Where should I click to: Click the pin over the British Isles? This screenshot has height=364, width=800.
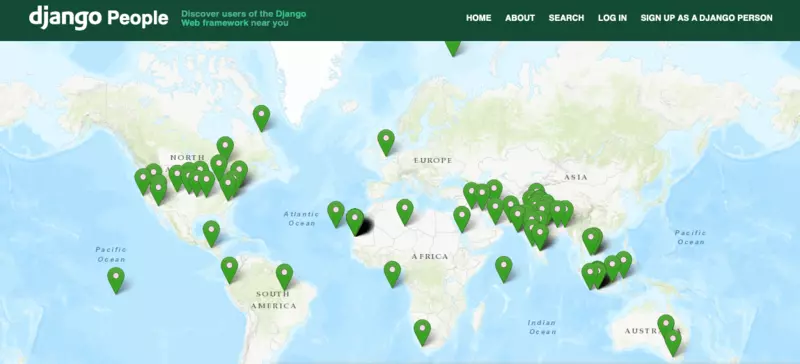pyautogui.click(x=386, y=142)
